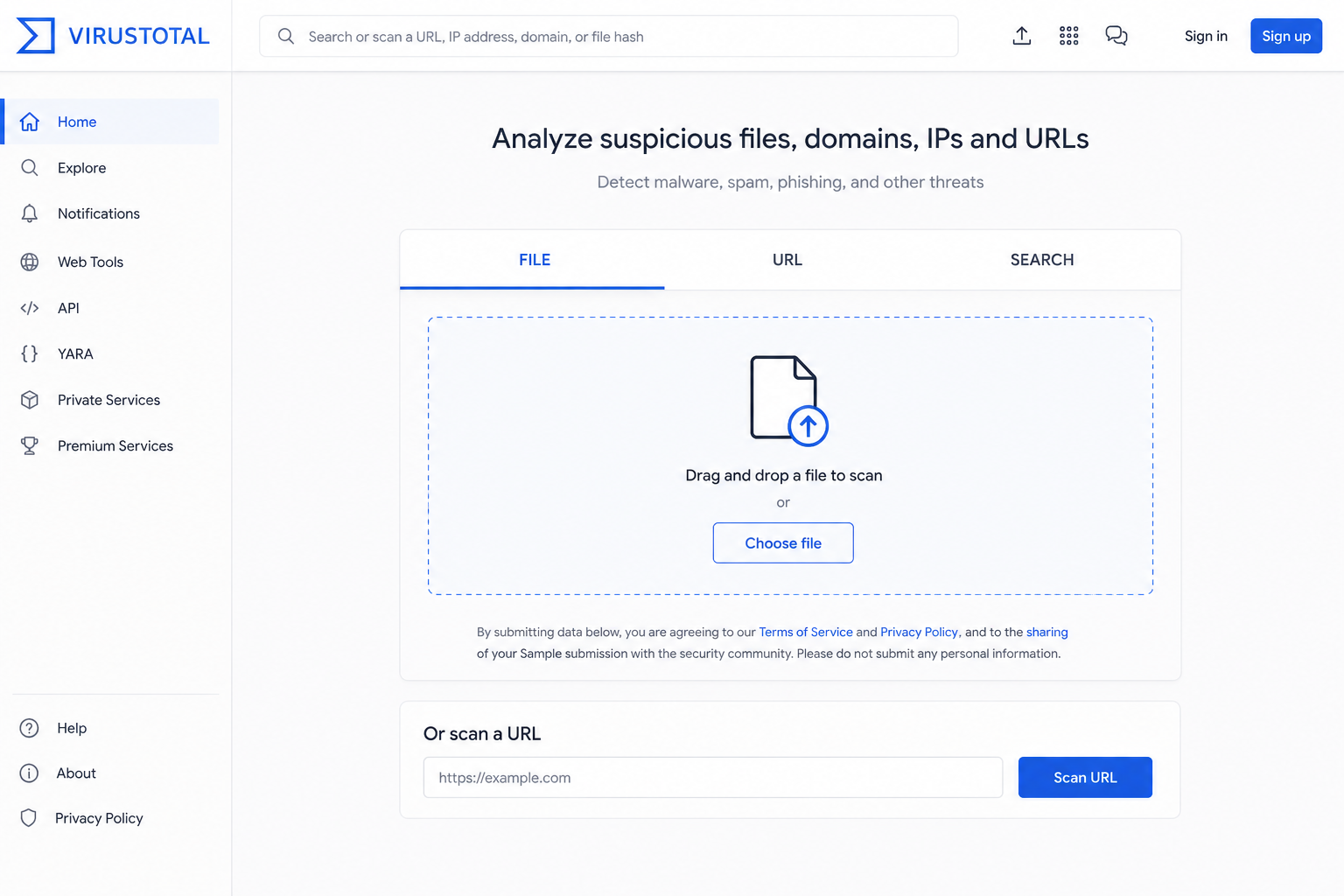This screenshot has height=896, width=1344.
Task: Open About in the sidebar
Action: click(111, 773)
